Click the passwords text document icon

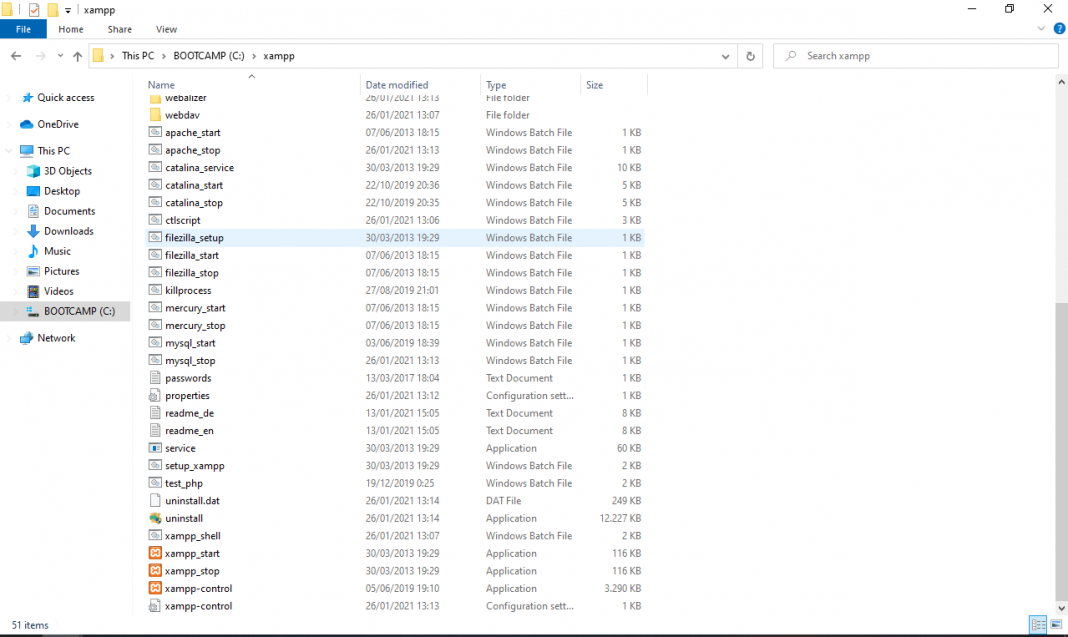(x=155, y=378)
